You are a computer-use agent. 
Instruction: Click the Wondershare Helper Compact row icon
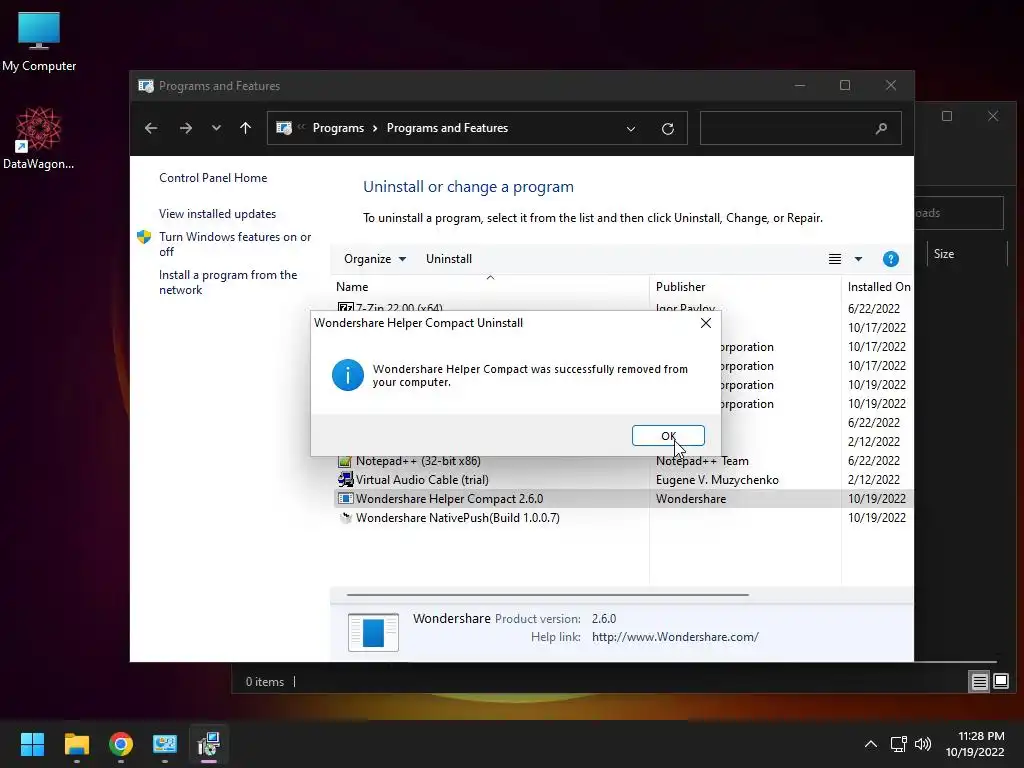pos(345,498)
